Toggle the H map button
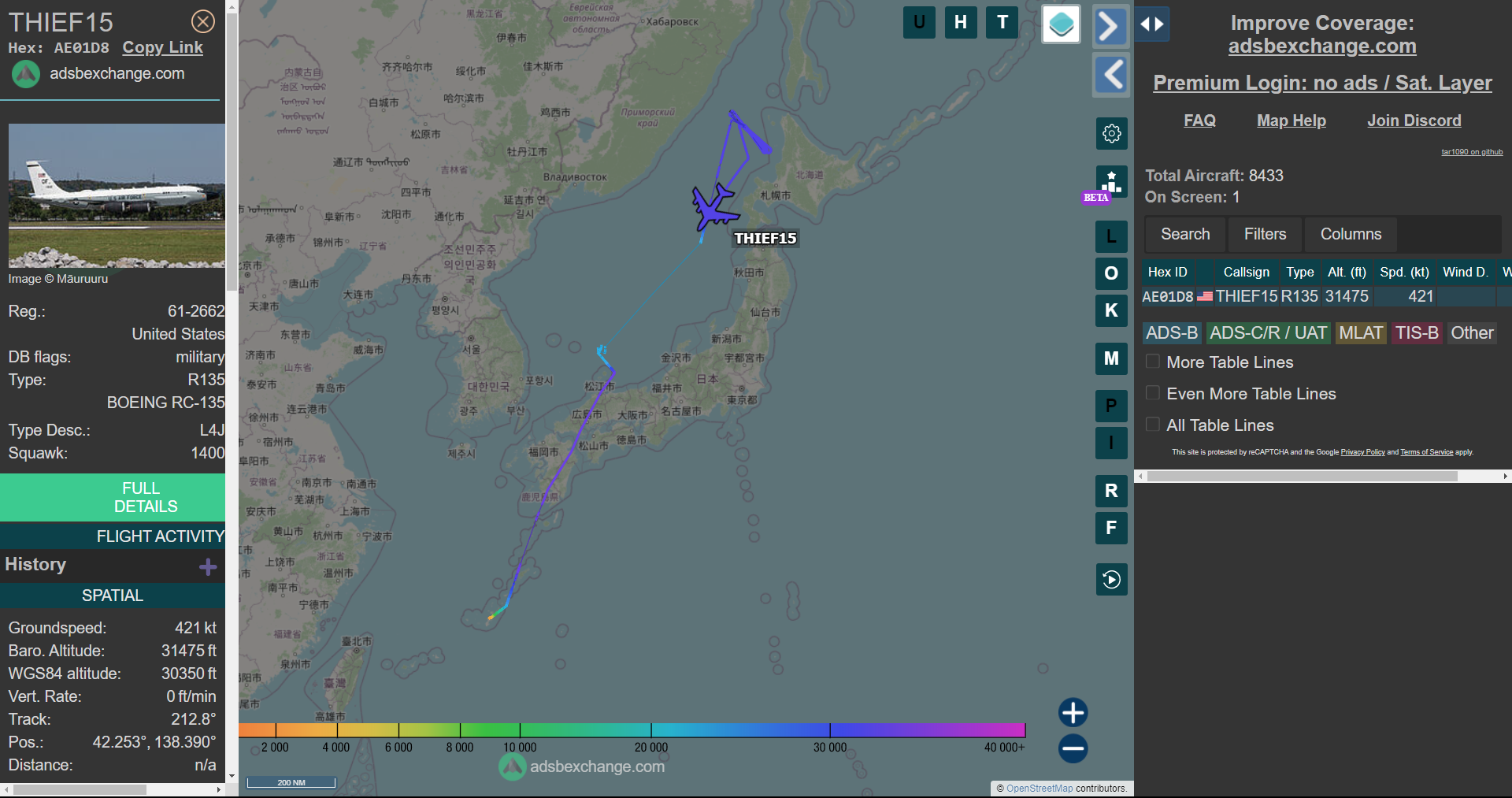This screenshot has width=1512, height=798. click(x=961, y=22)
